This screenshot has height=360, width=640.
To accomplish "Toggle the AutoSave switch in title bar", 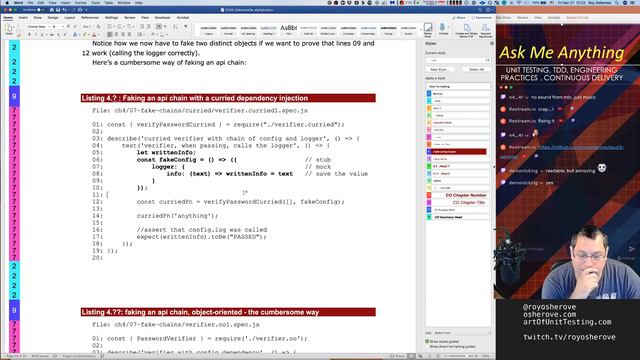I will pyautogui.click(x=40, y=9).
